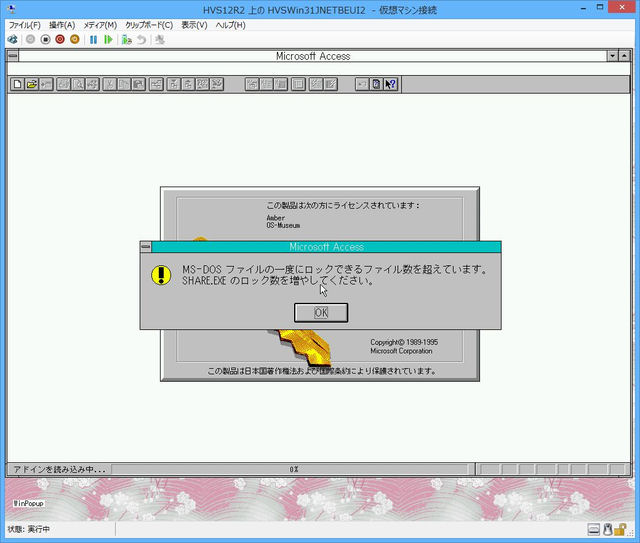Click the mouse status icon in VM status bar
Image resolution: width=640 pixels, height=543 pixels.
[x=608, y=530]
